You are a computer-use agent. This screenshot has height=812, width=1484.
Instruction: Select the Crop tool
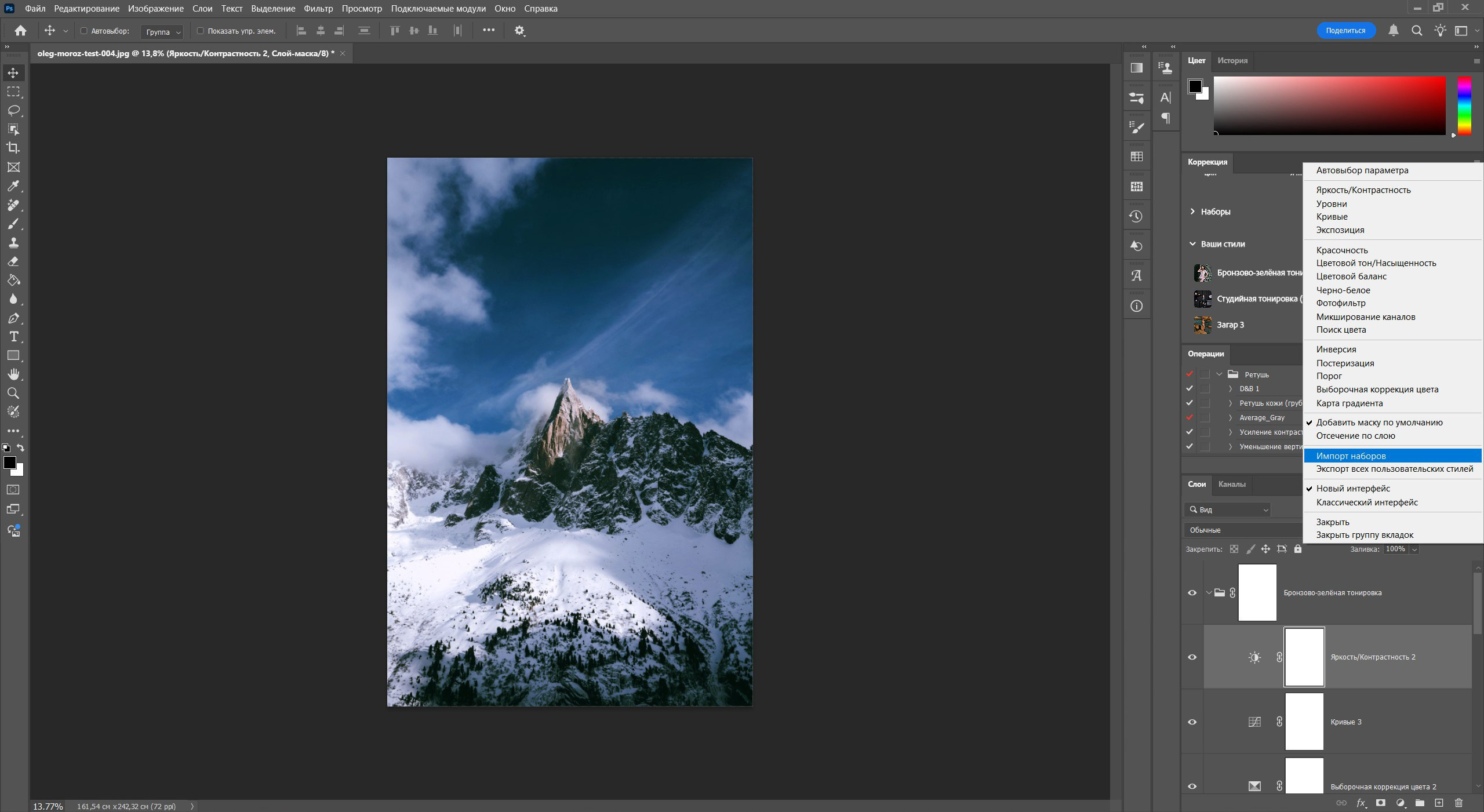14,148
